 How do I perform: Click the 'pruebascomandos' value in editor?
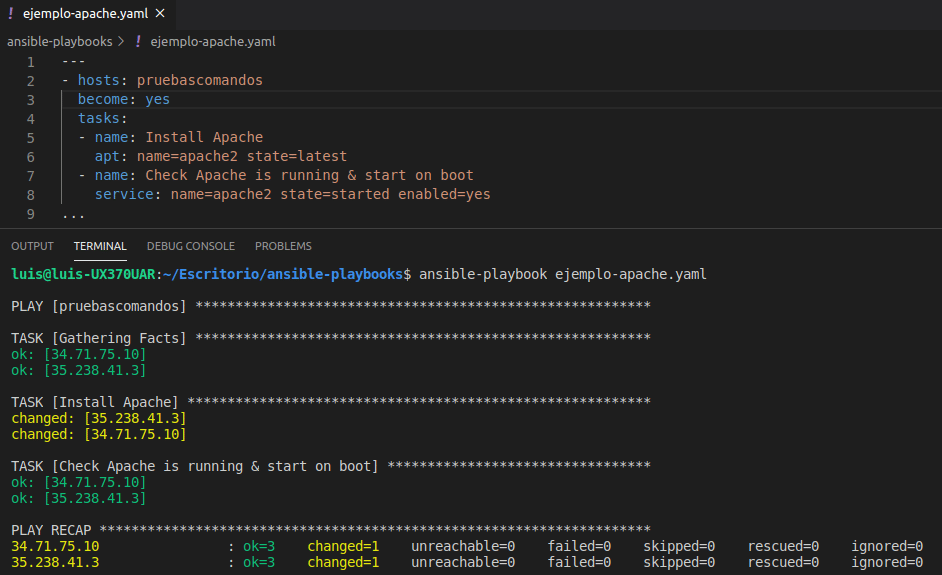click(x=199, y=81)
